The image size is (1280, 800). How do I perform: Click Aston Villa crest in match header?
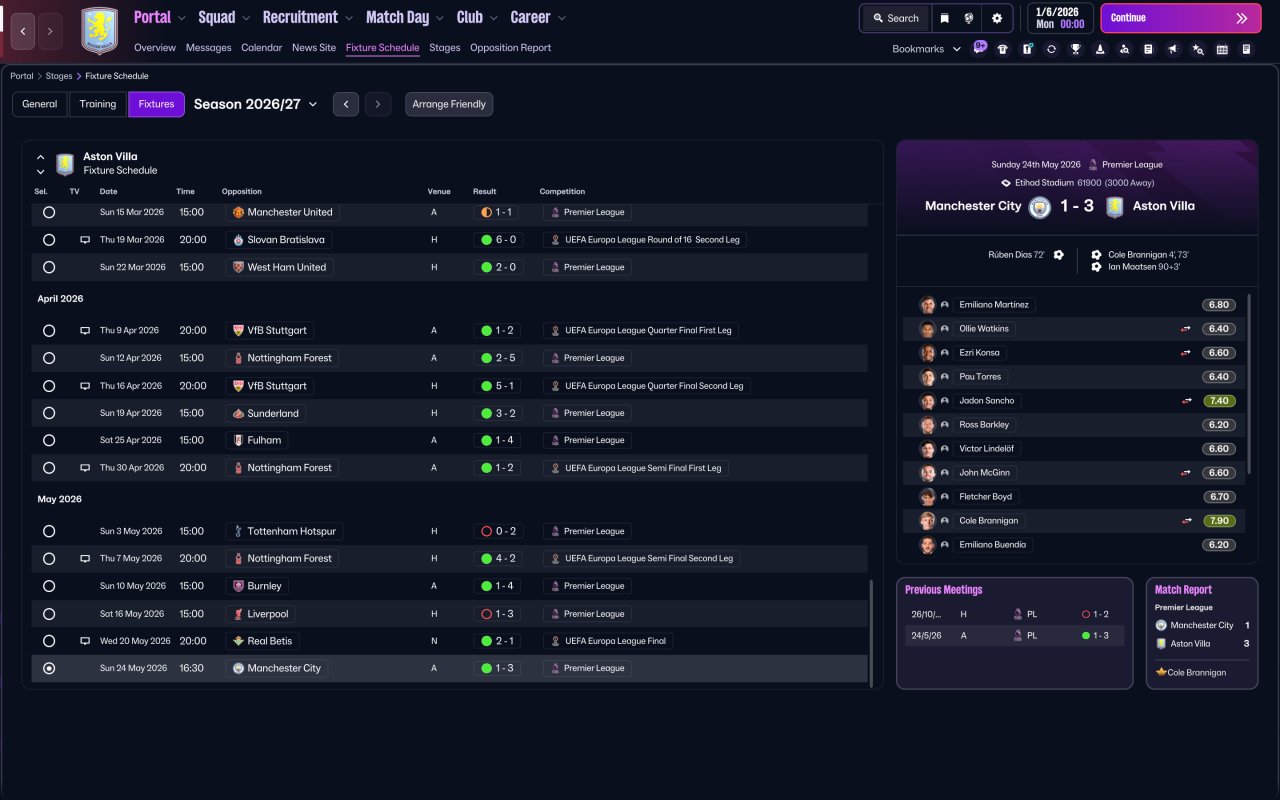(x=1114, y=207)
